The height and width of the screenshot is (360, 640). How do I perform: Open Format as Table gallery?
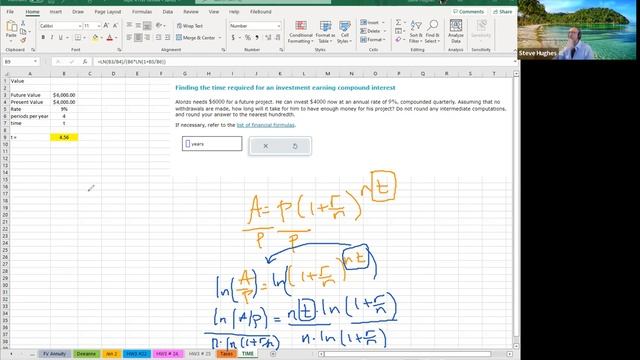point(325,32)
